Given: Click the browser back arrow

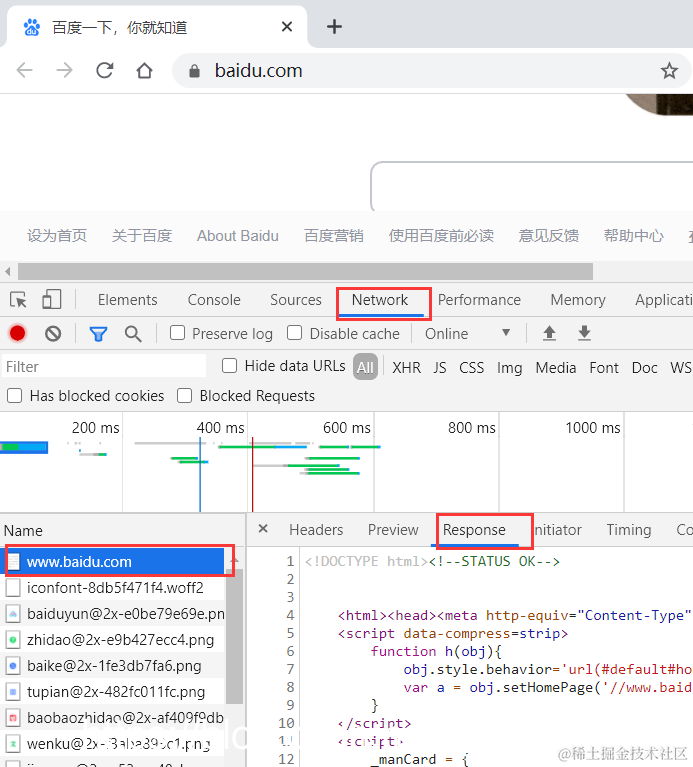Looking at the screenshot, I should click(24, 70).
